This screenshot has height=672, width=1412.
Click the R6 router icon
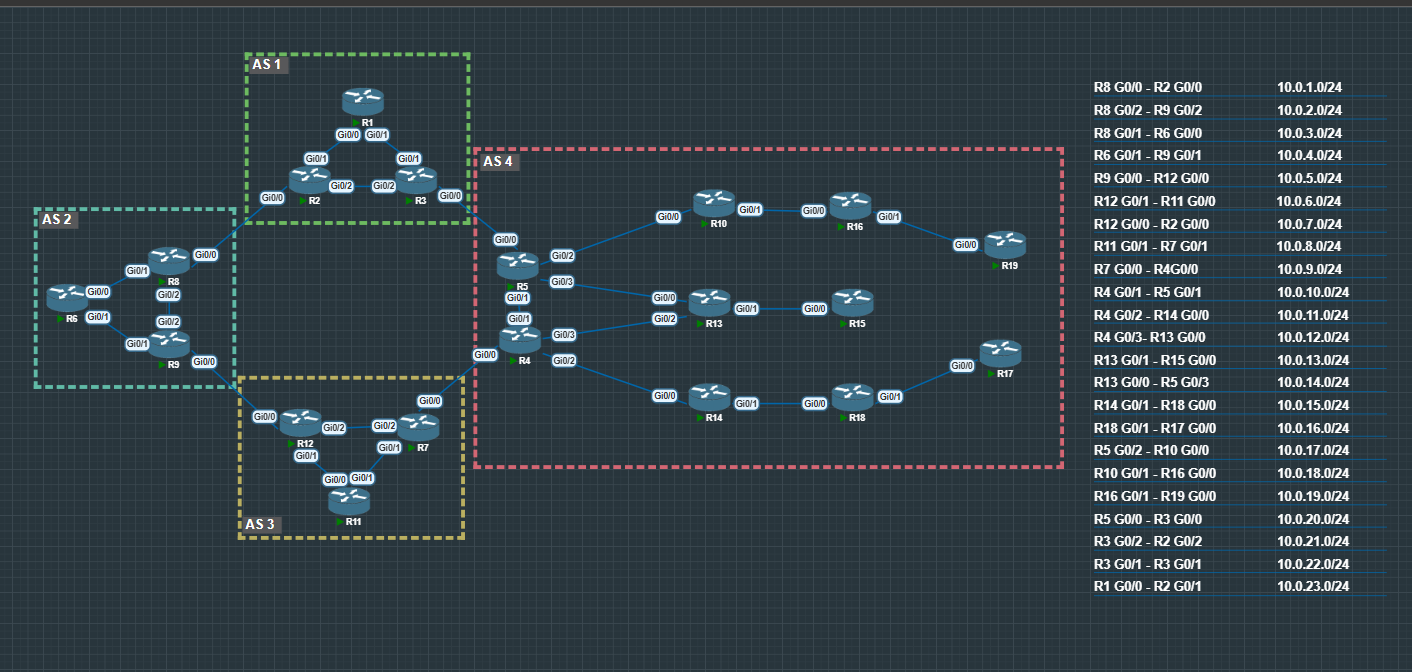click(x=68, y=297)
